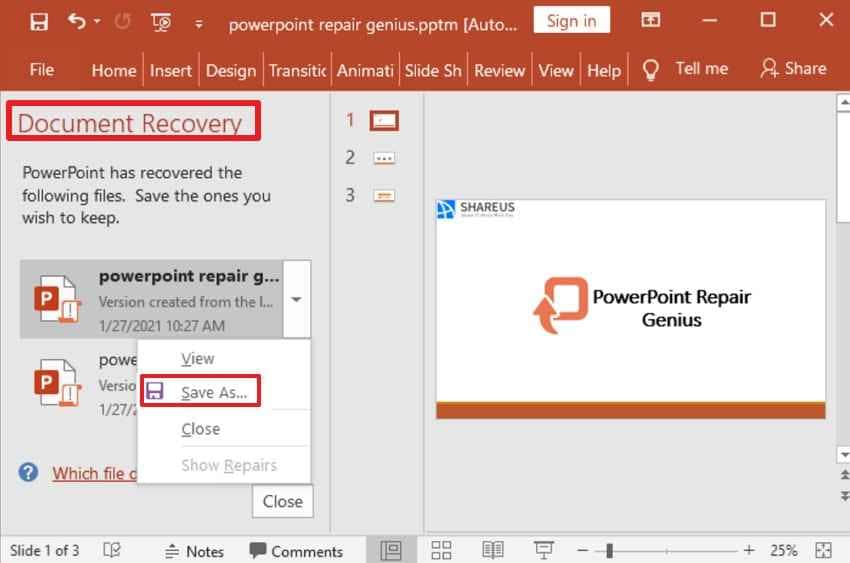Open the Review ribbon tab
The width and height of the screenshot is (850, 563).
point(499,70)
